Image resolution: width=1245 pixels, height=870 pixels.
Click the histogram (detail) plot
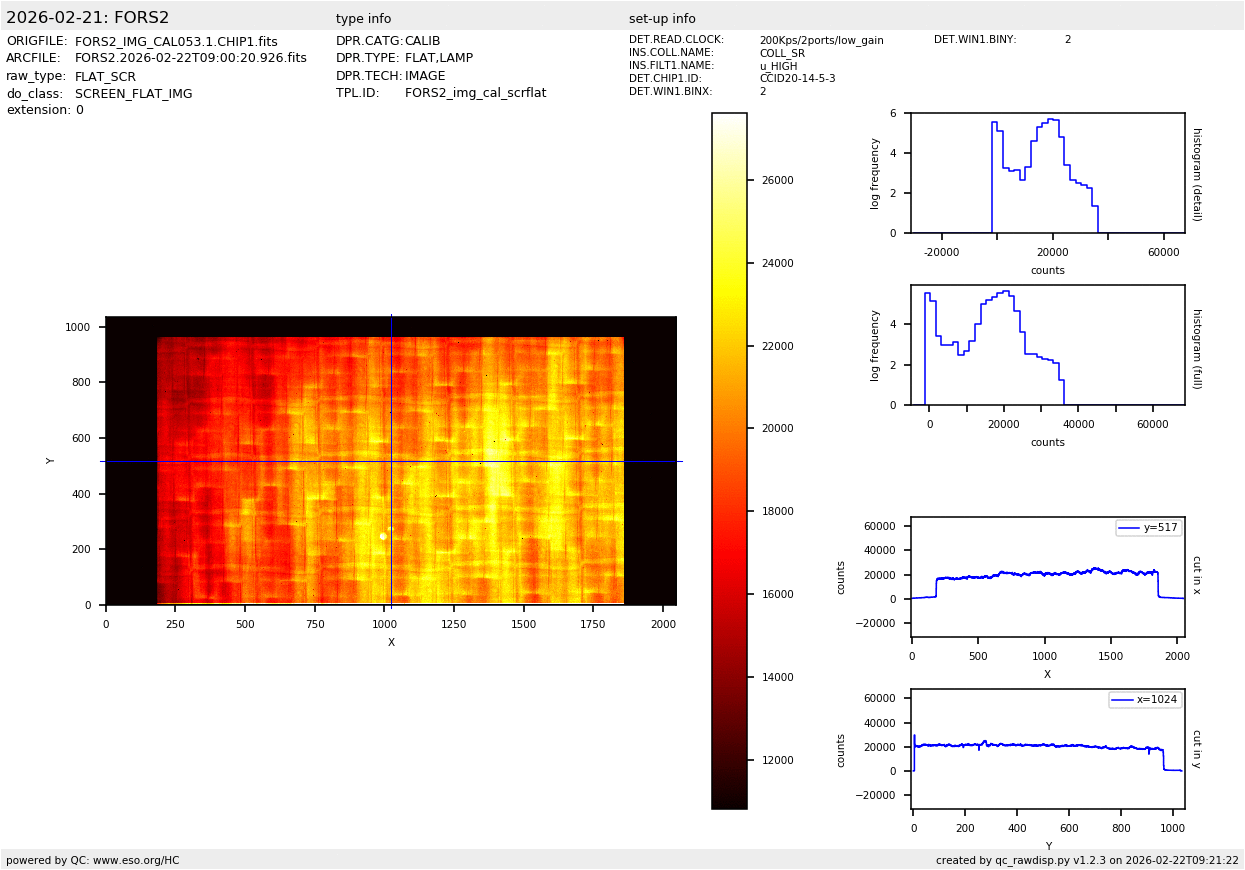1047,173
